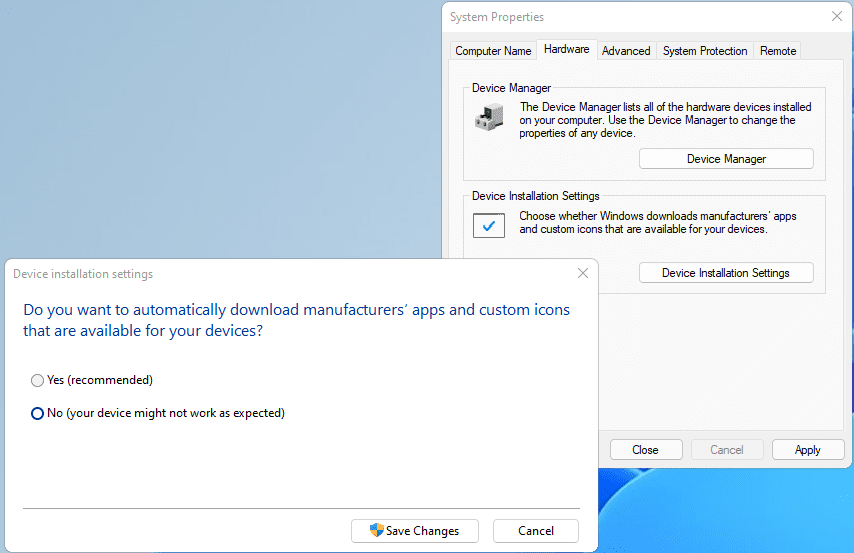Select the Yes (recommended) radio button
Image resolution: width=854 pixels, height=553 pixels.
tap(37, 380)
